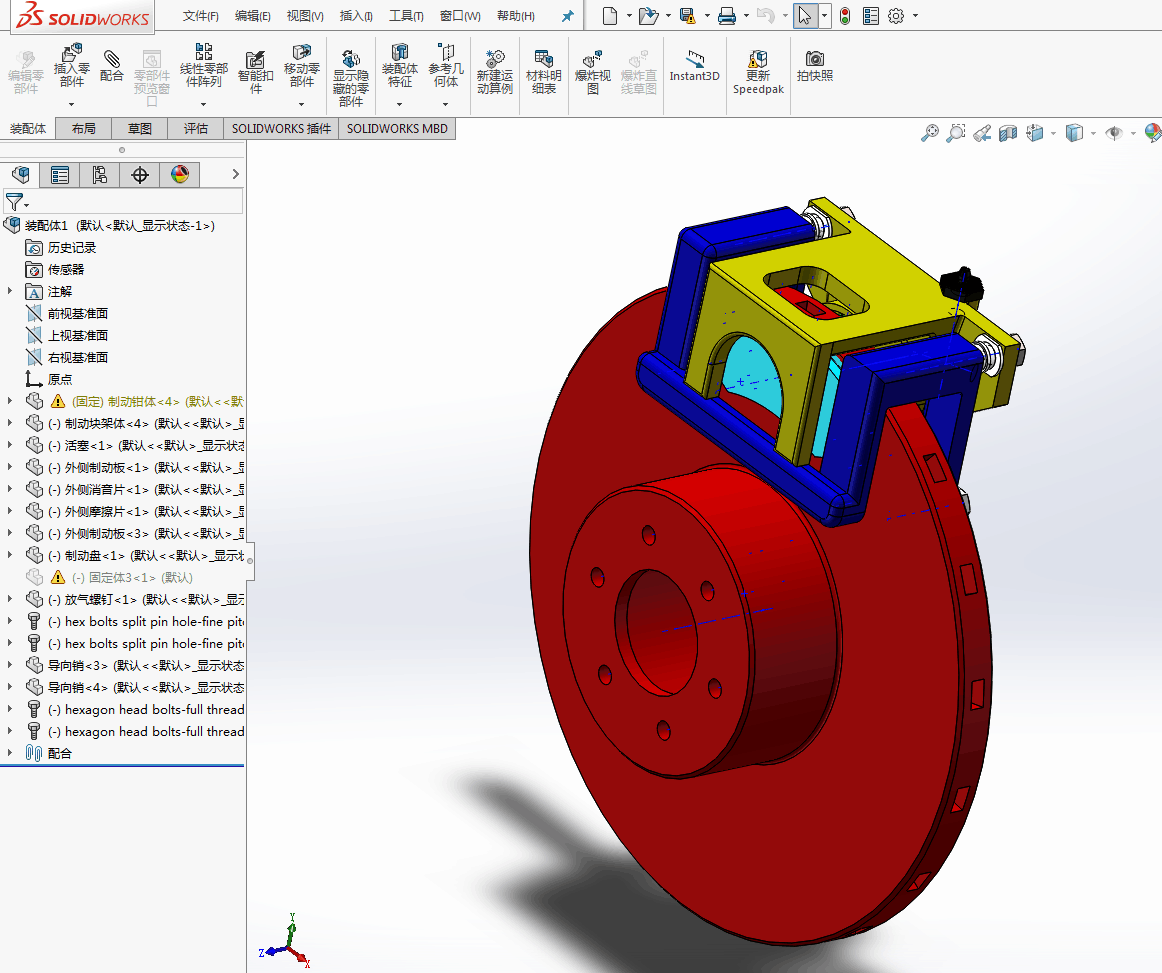Viewport: 1162px width, 973px height.
Task: Open 材料明细表 (Bill of Materials) tool
Action: (x=543, y=71)
